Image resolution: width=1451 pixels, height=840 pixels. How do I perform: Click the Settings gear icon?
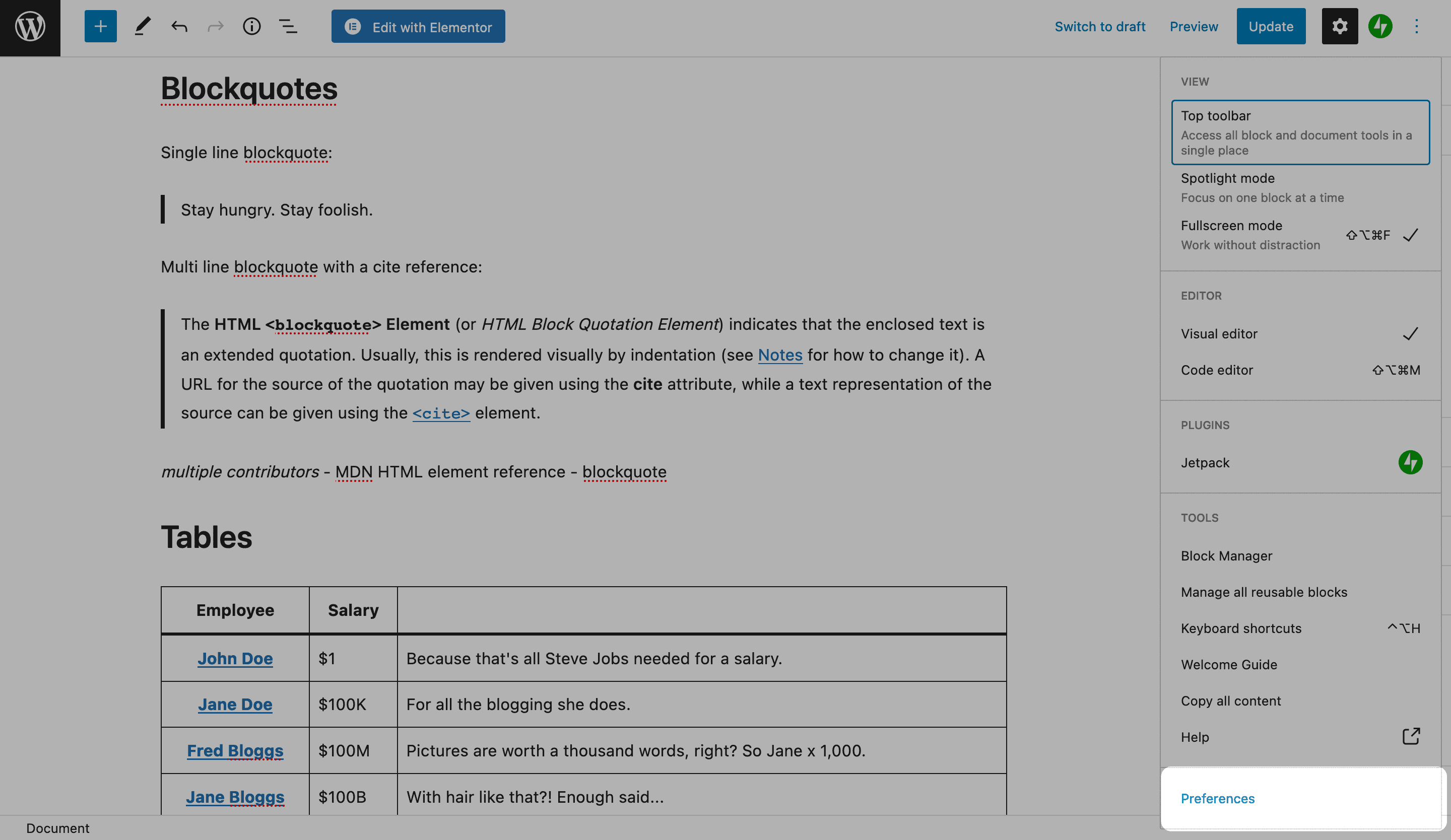tap(1340, 26)
